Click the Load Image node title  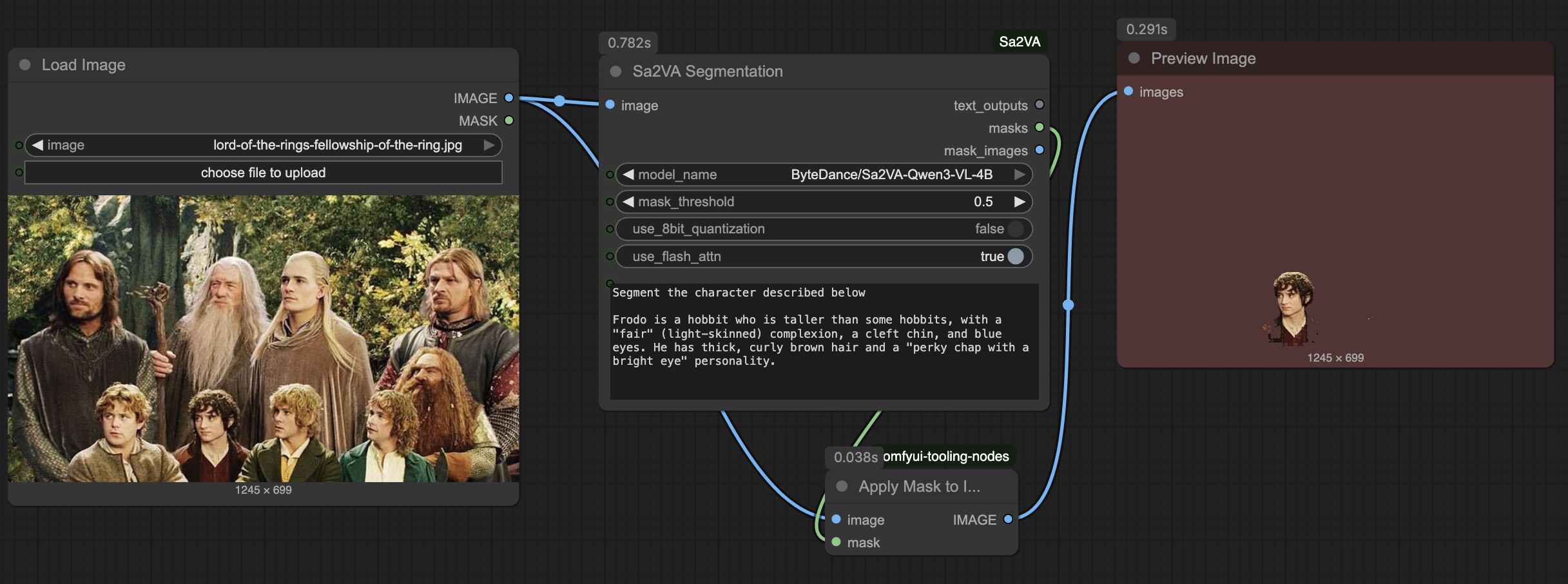pyautogui.click(x=84, y=65)
